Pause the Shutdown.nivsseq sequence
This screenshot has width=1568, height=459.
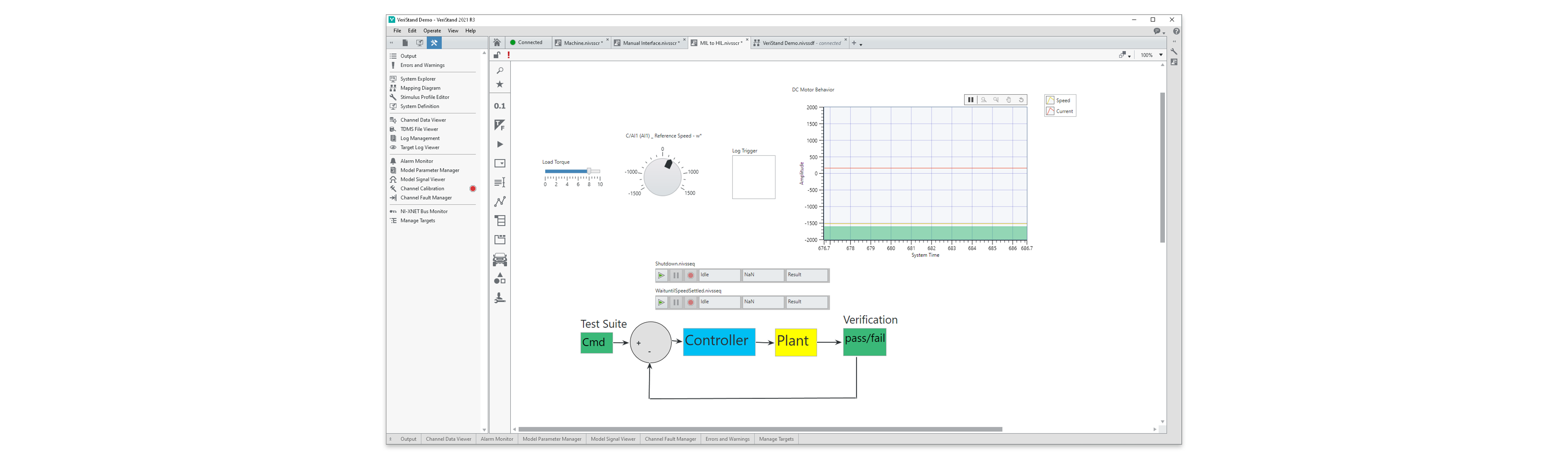pos(676,275)
